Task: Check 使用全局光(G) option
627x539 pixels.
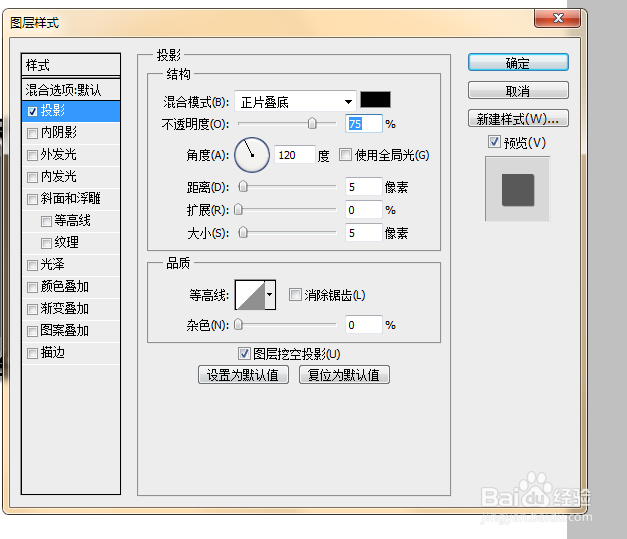Action: [x=345, y=155]
